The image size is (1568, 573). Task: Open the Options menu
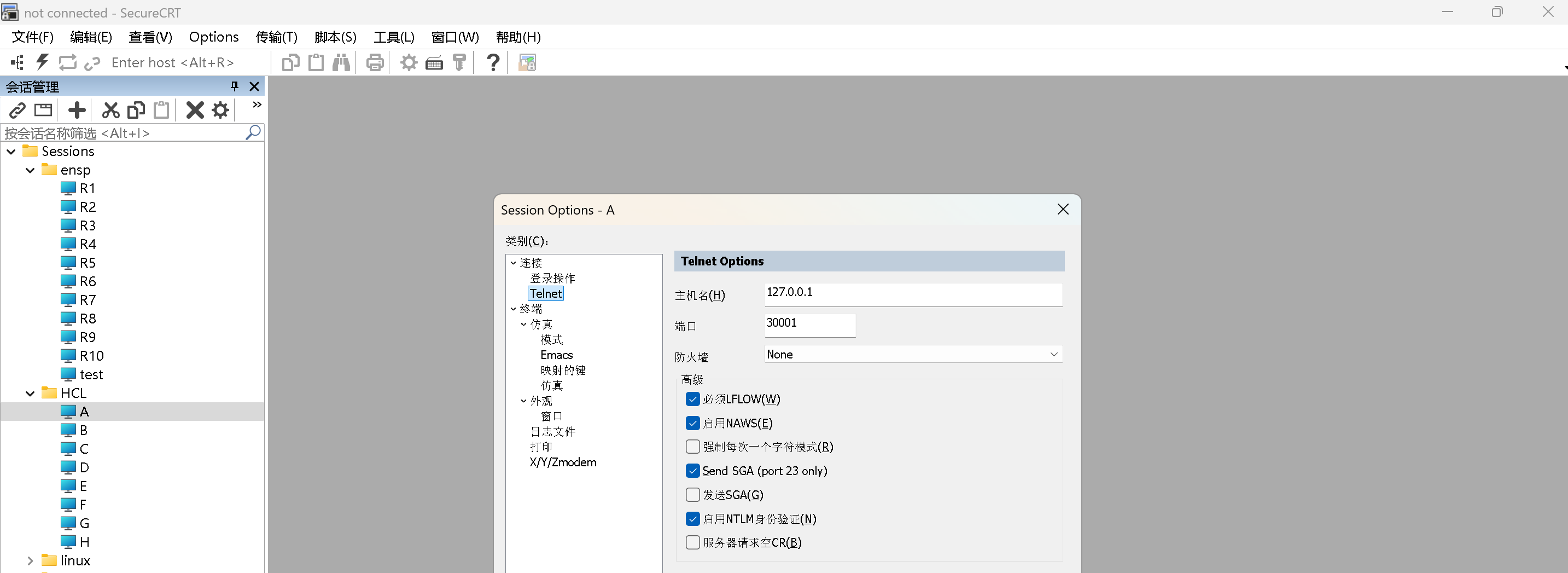click(214, 37)
